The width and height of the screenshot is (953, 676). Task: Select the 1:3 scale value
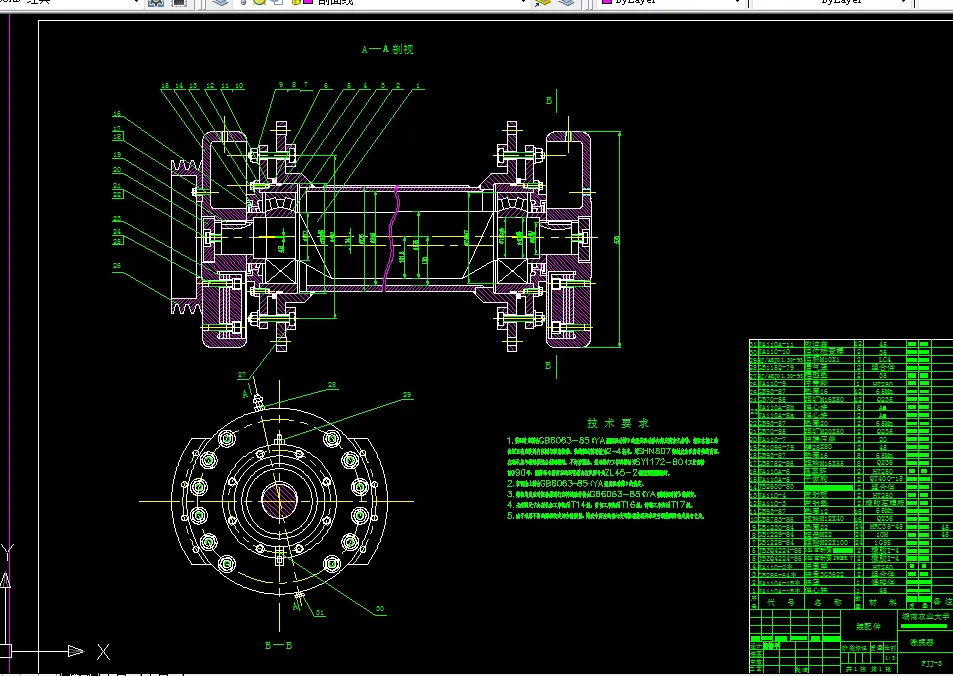click(890, 658)
